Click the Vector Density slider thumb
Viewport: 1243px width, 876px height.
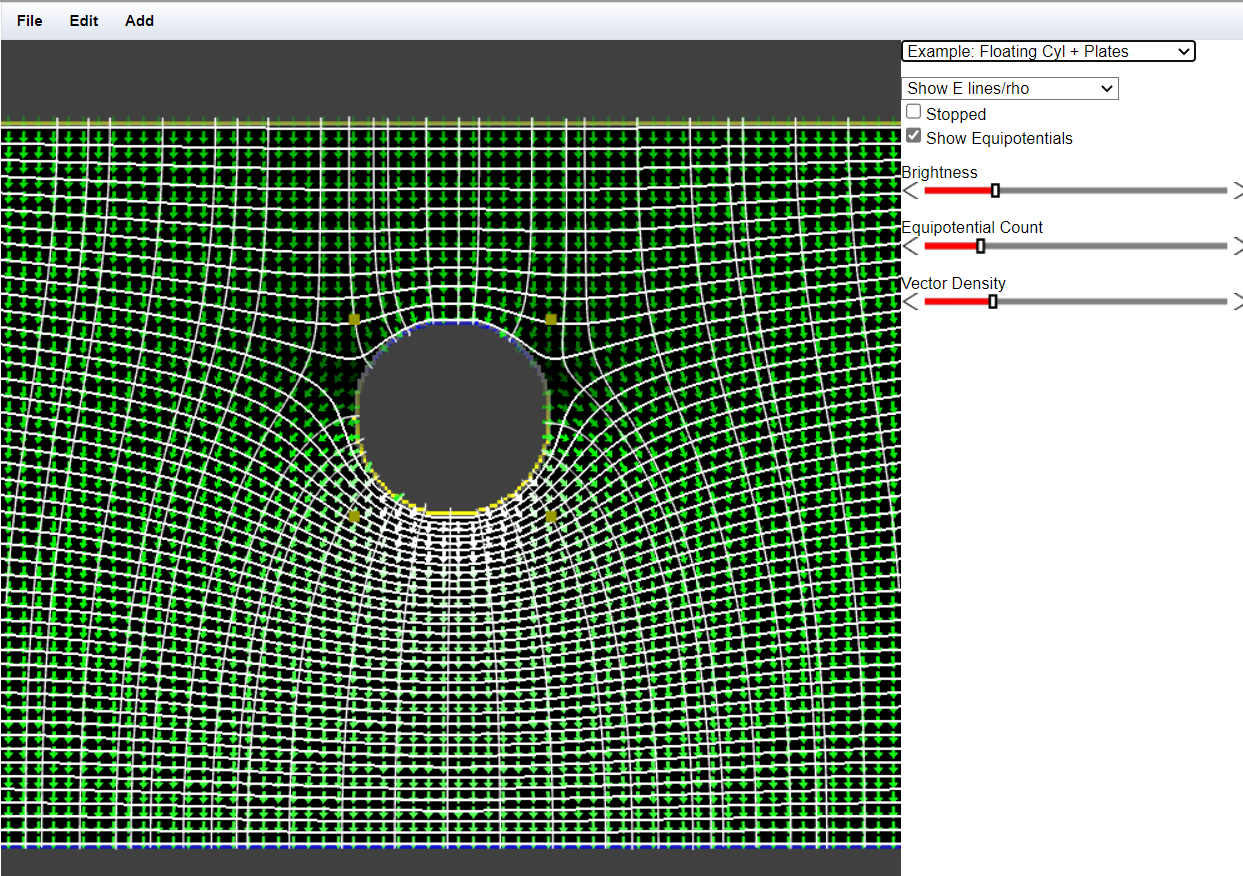pos(992,301)
